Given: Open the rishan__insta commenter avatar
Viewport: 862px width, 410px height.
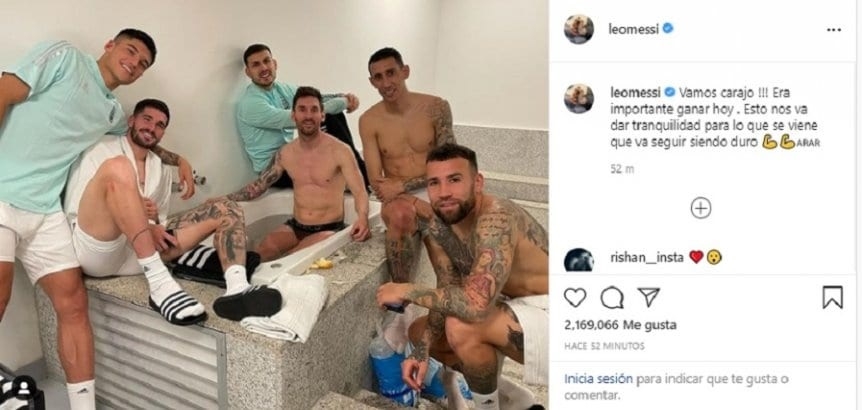Looking at the screenshot, I should click(579, 259).
